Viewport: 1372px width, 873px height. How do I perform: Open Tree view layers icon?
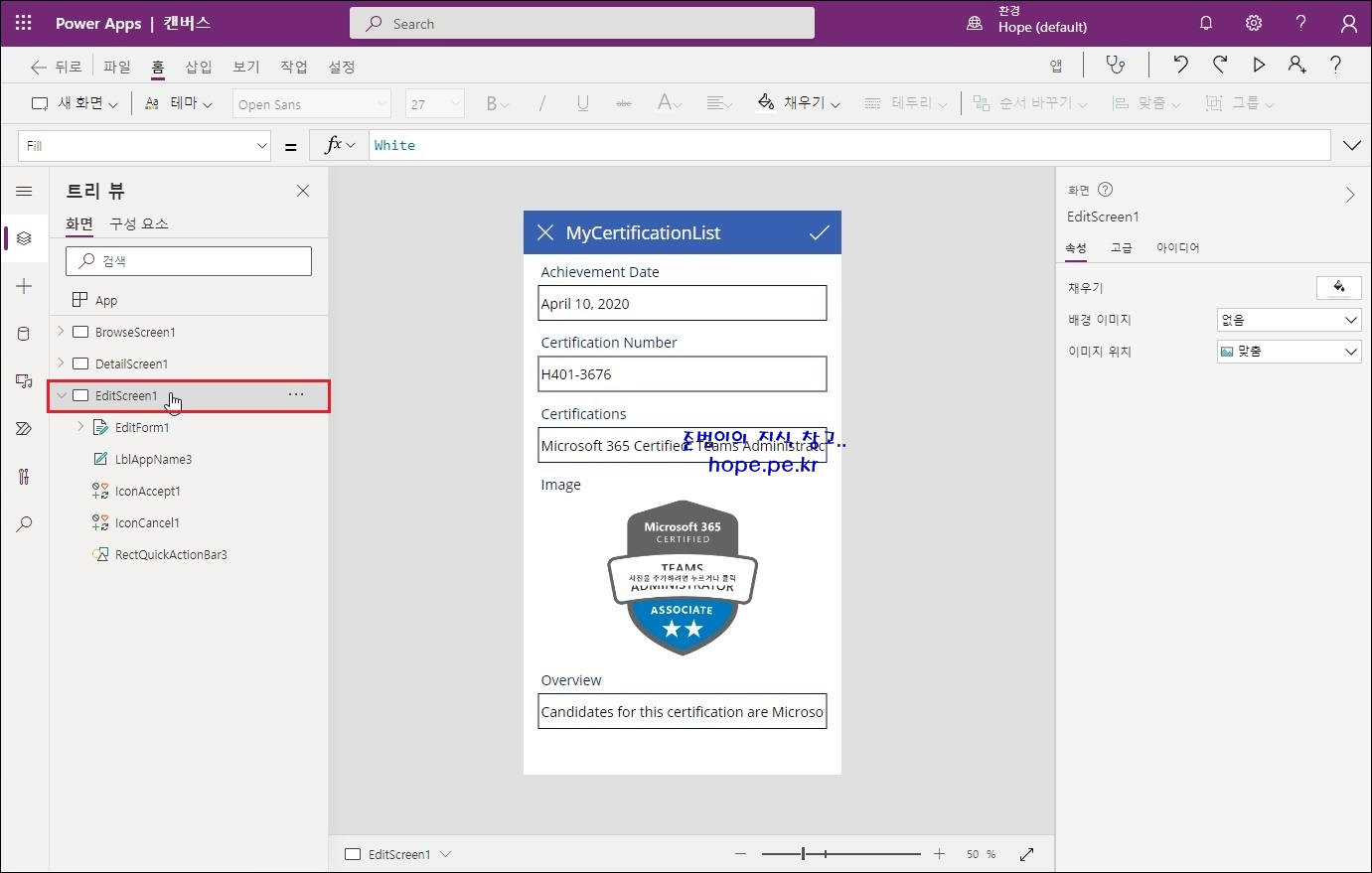pos(25,238)
